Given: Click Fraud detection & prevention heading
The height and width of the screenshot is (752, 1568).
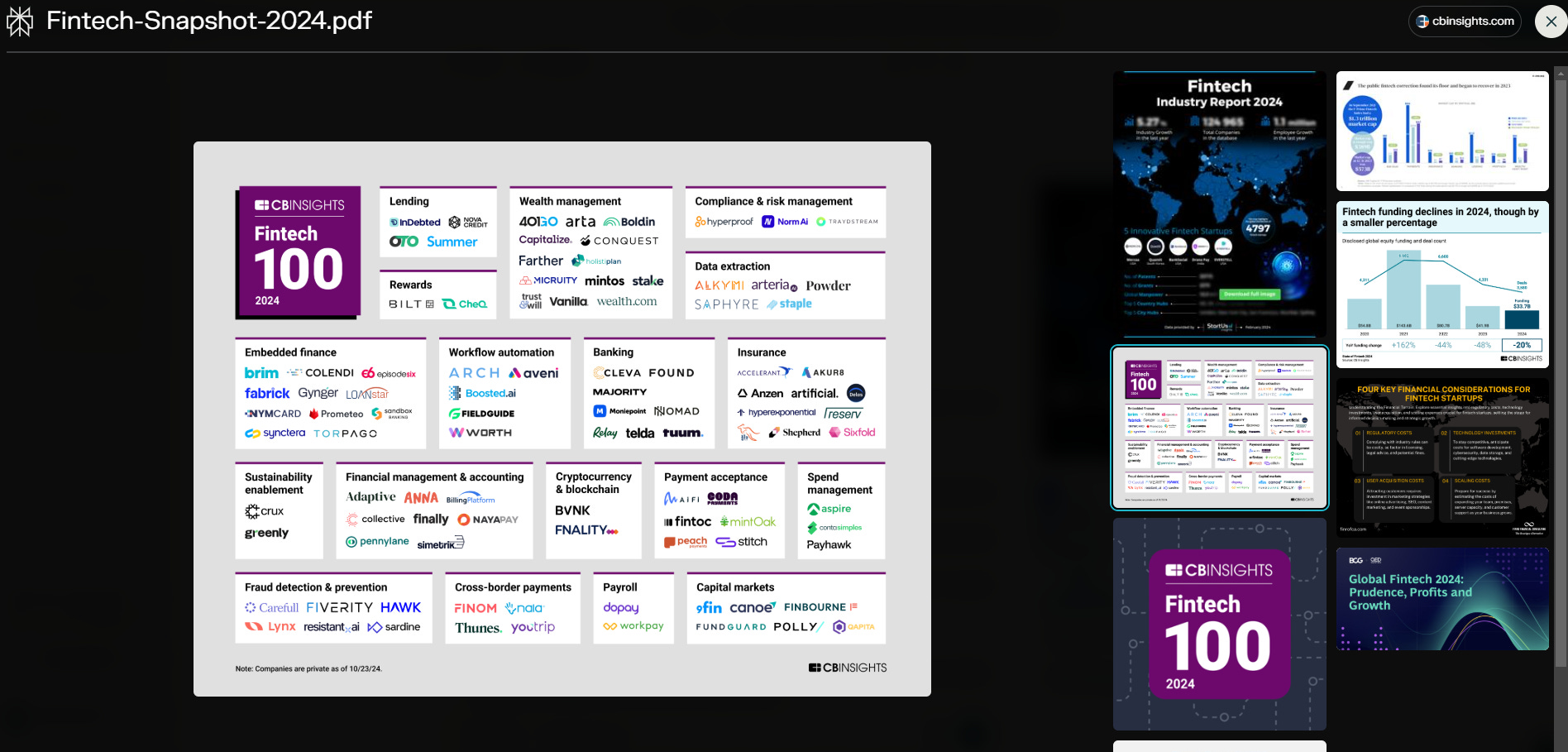Looking at the screenshot, I should (x=316, y=587).
